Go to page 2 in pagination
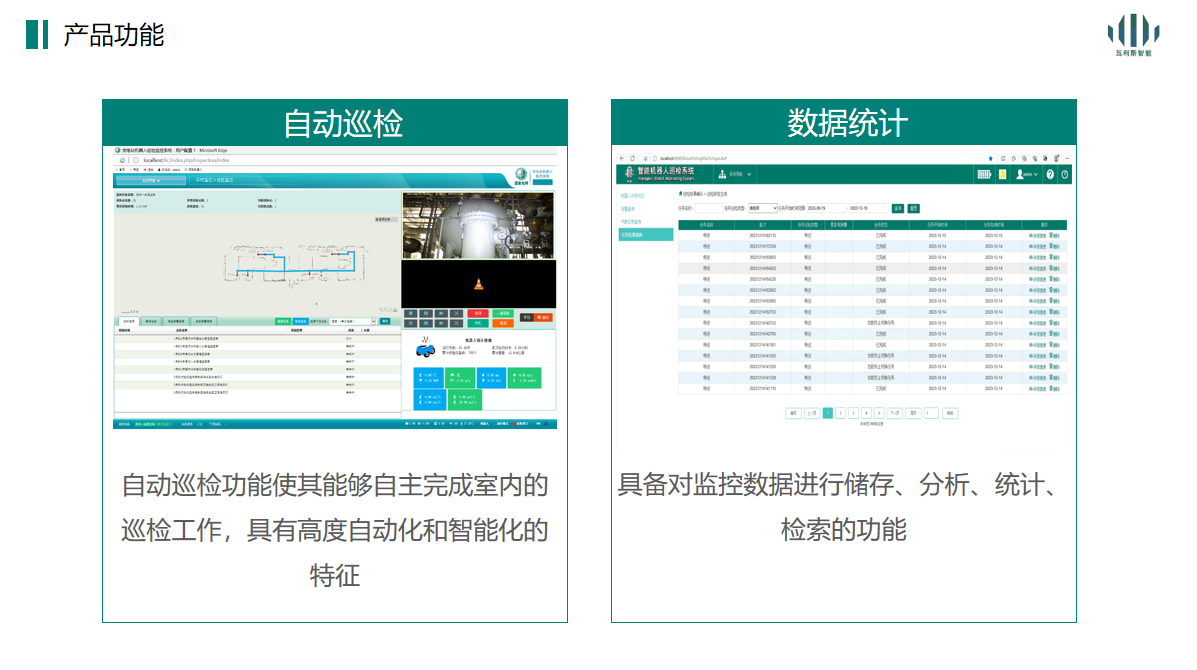 840,412
